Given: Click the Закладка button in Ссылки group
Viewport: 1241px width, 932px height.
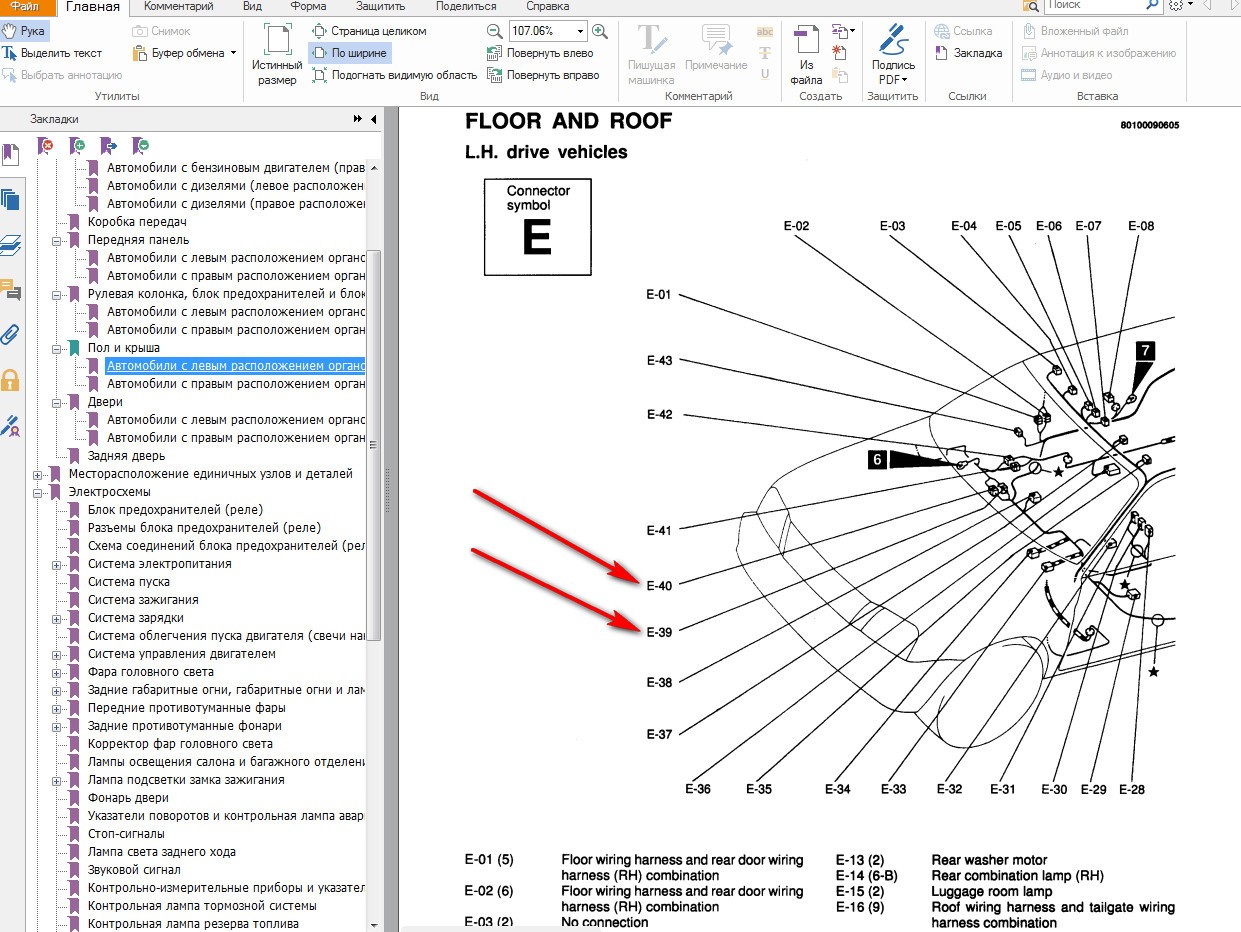Looking at the screenshot, I should click(968, 53).
